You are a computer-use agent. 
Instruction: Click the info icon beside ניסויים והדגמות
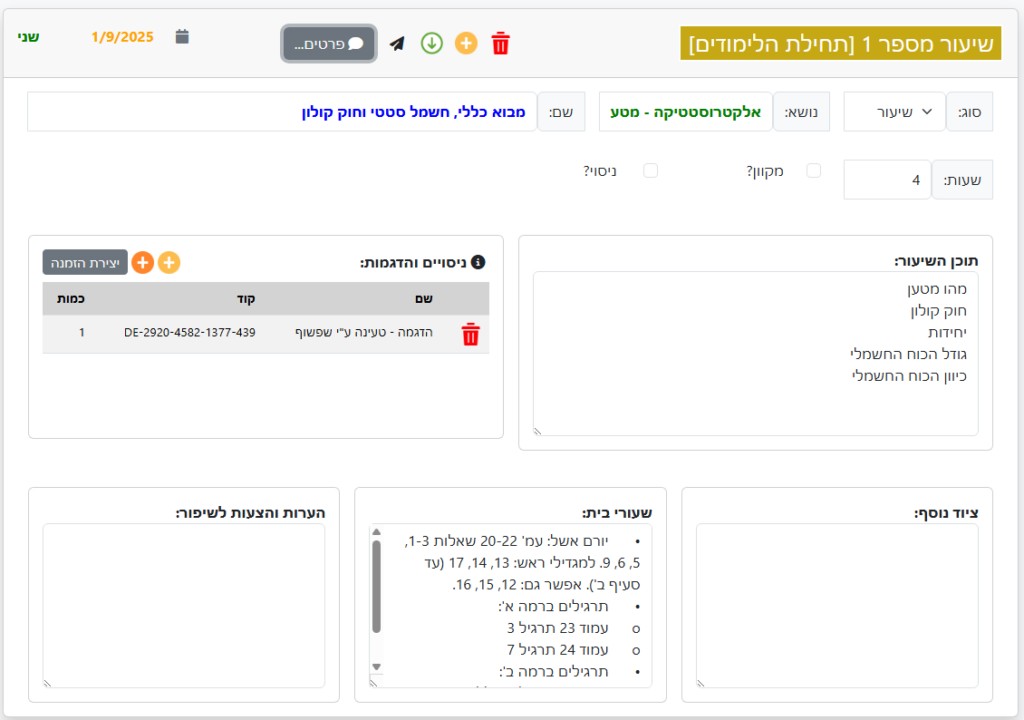tap(478, 263)
